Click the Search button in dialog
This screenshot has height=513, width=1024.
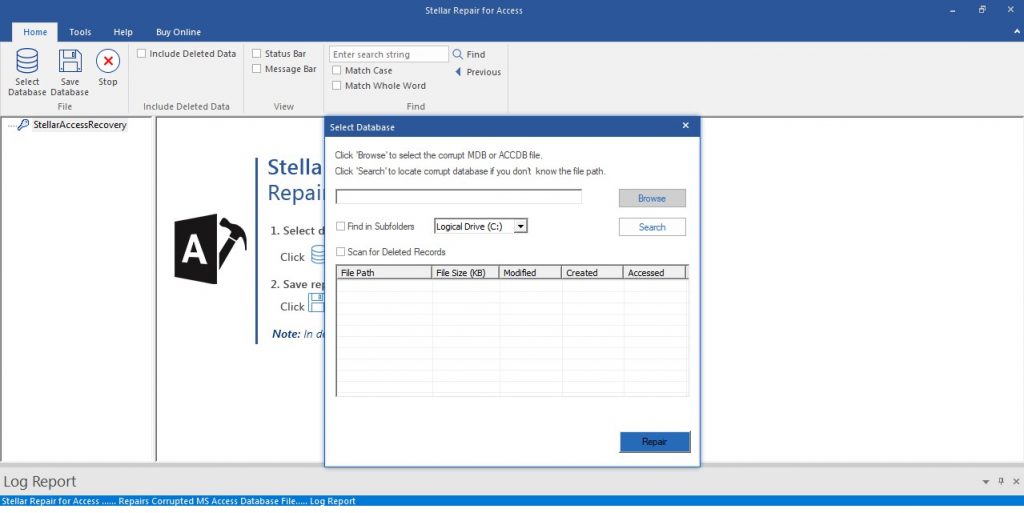(652, 226)
